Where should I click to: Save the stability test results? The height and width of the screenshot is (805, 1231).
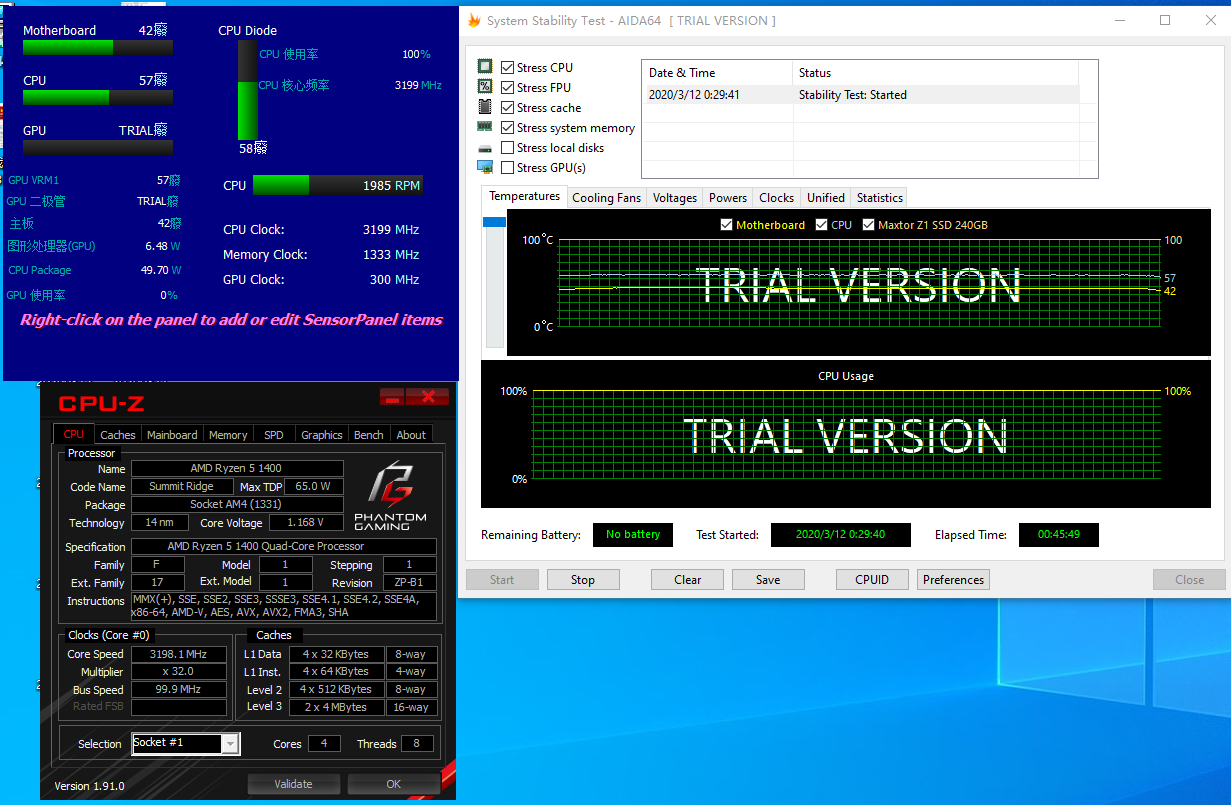click(x=768, y=580)
